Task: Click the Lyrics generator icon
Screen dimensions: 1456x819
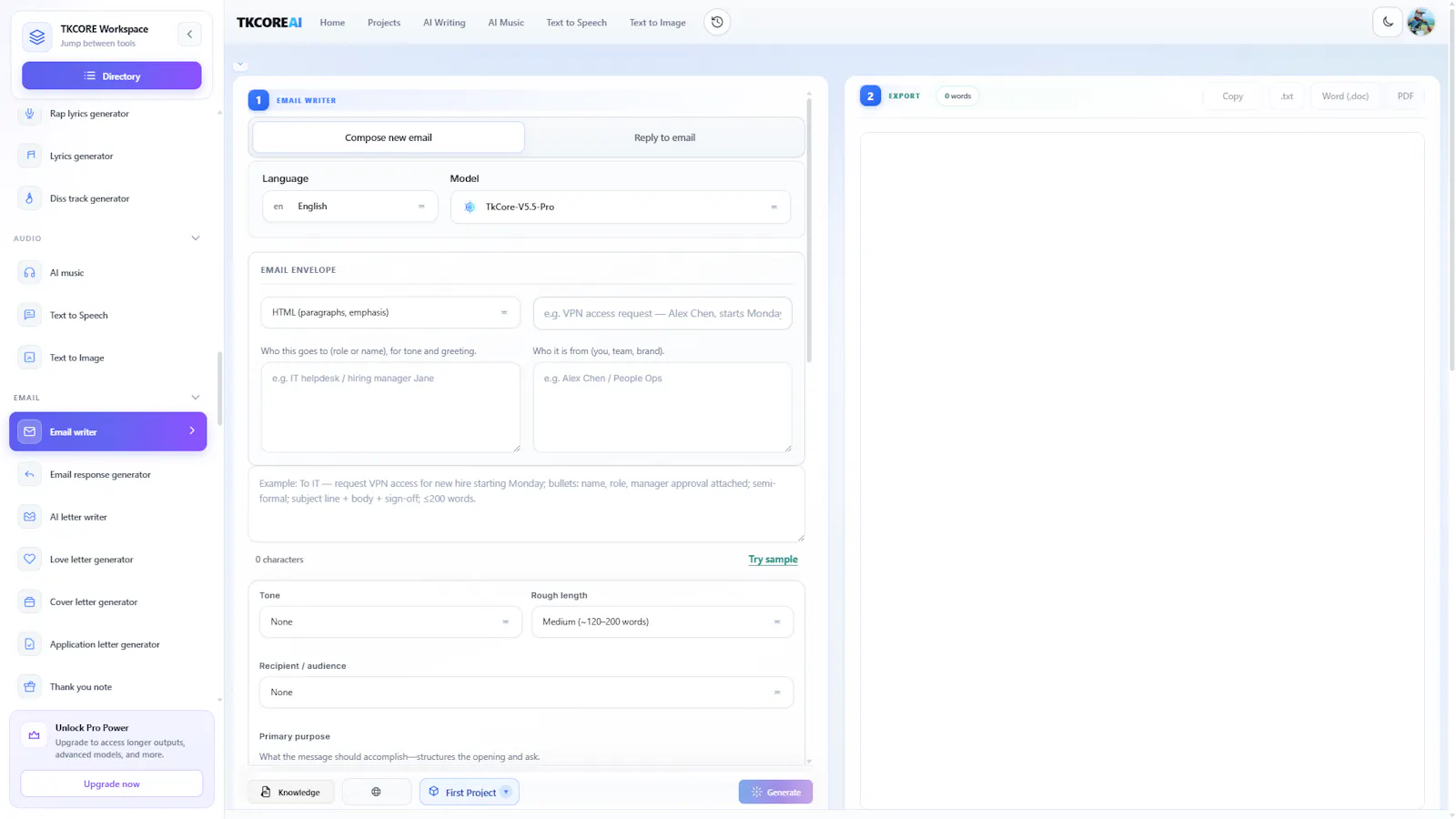Action: 30,156
